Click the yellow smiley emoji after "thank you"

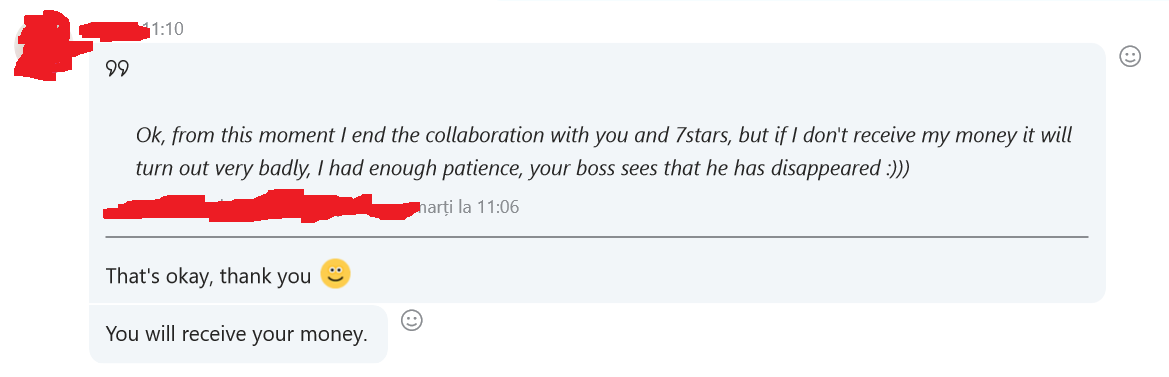335,274
